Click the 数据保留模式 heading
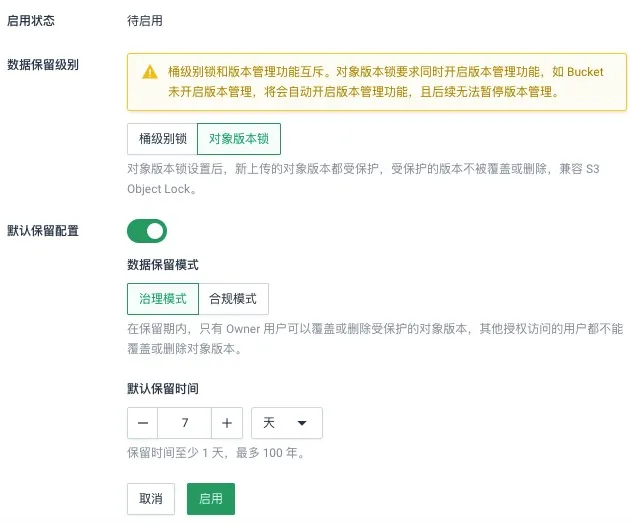The image size is (630, 524). (x=162, y=265)
